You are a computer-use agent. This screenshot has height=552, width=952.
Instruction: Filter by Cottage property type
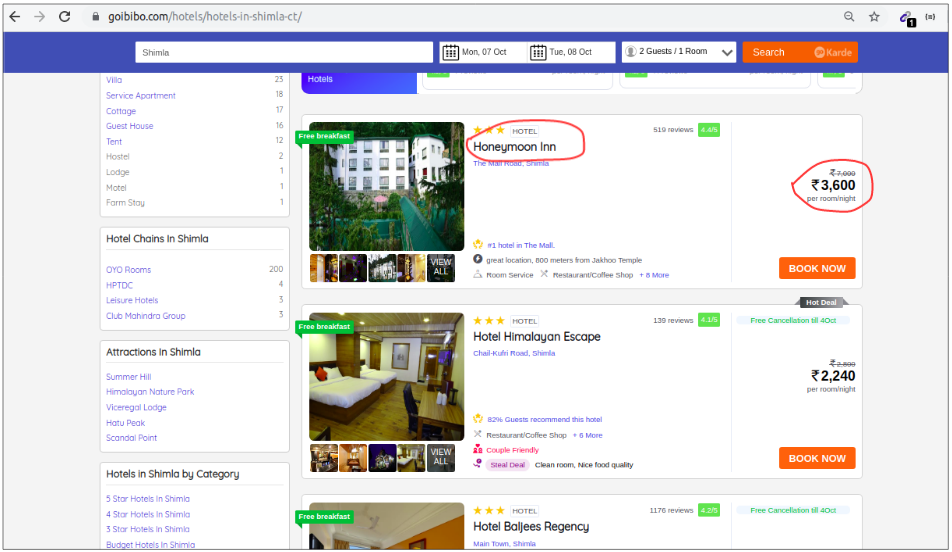coord(121,111)
